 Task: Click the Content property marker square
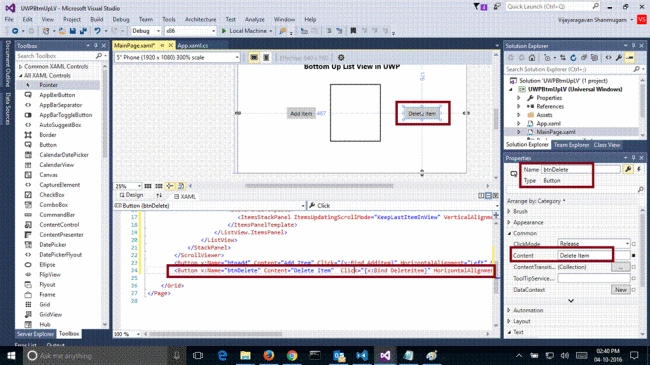pyautogui.click(x=633, y=256)
